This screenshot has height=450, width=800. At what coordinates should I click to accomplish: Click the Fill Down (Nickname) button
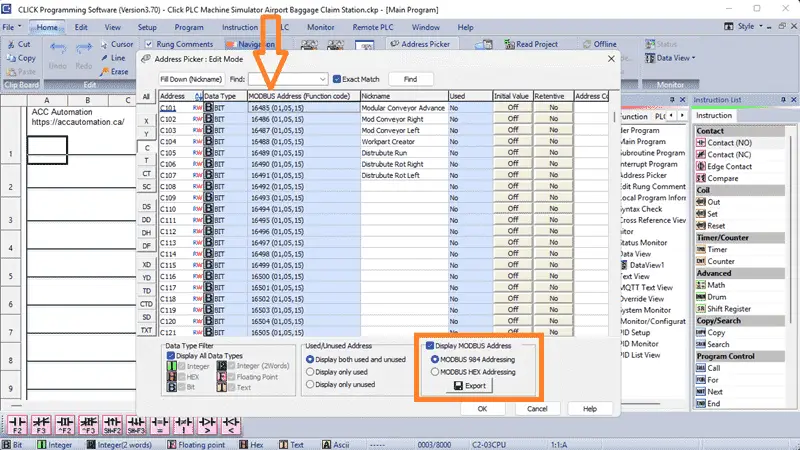point(191,79)
